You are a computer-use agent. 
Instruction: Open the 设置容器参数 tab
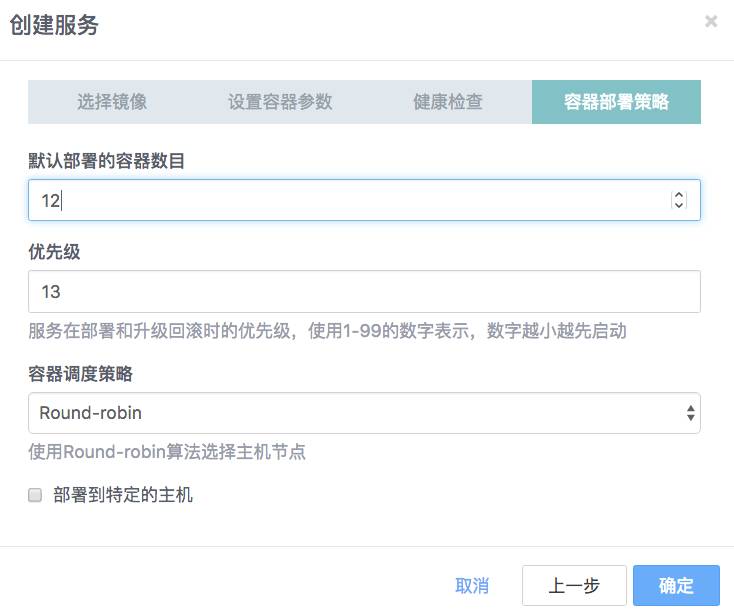[x=280, y=102]
